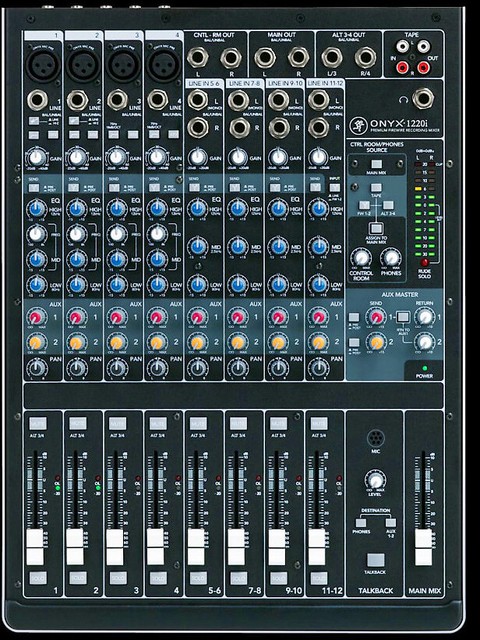
Task: Click the channel 4 EQ Mid knob
Action: 157,259
